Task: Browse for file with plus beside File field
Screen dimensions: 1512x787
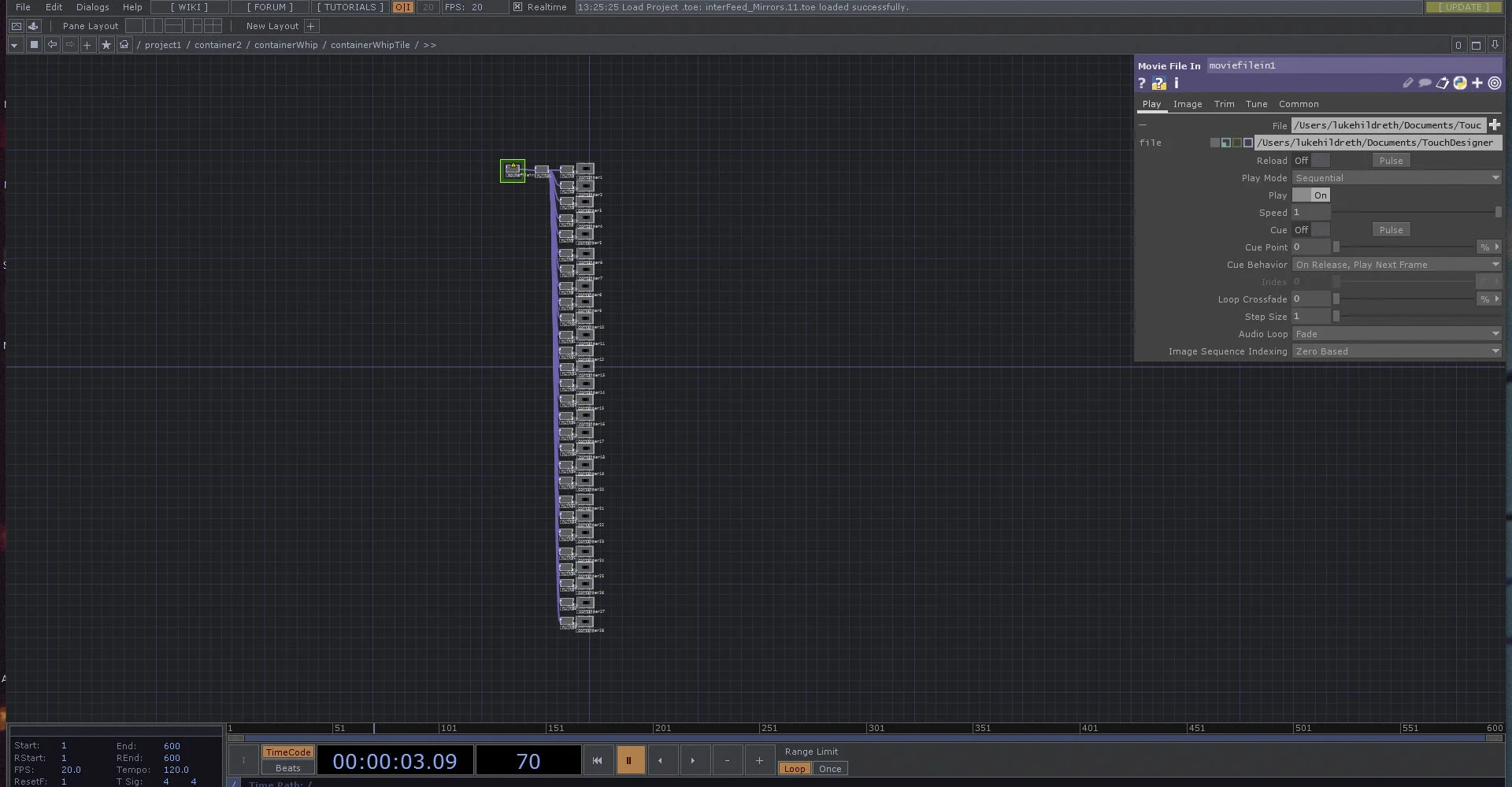Action: [x=1495, y=125]
